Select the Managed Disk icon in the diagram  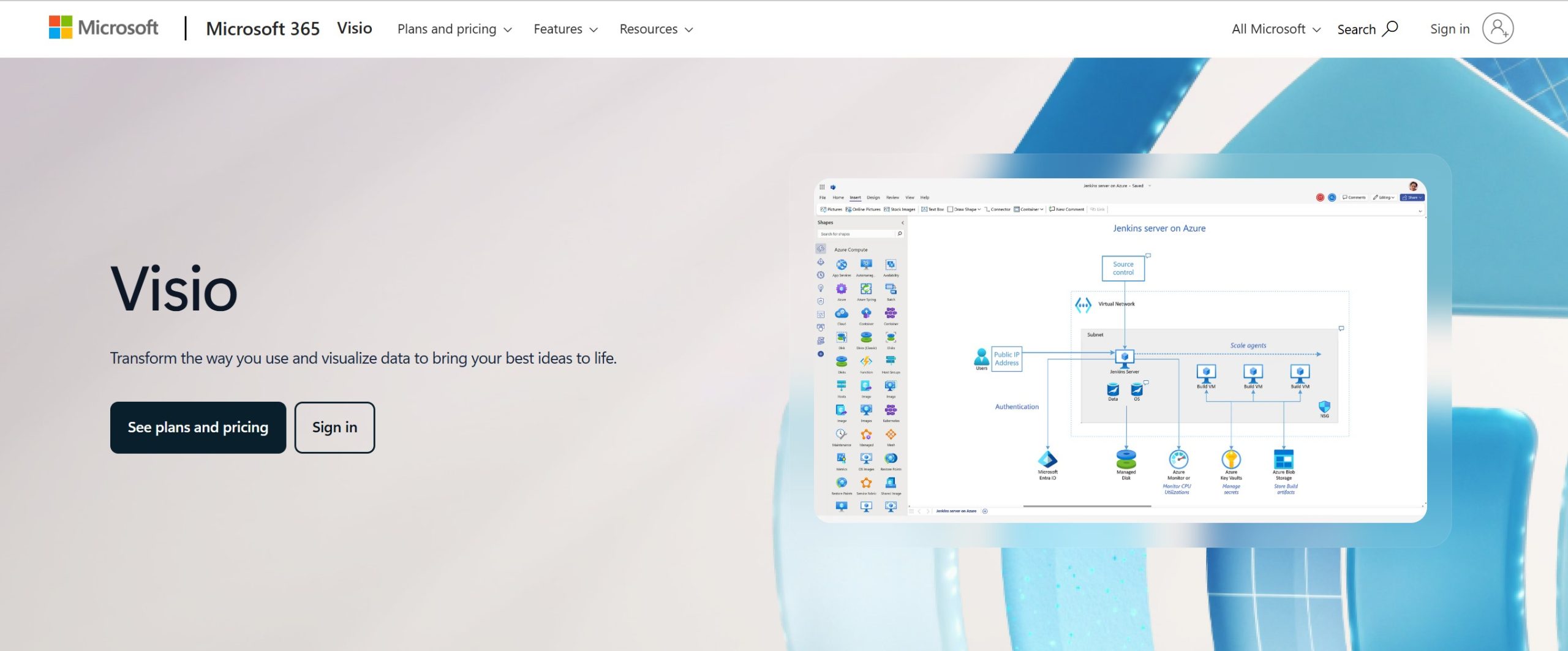pyautogui.click(x=1126, y=459)
